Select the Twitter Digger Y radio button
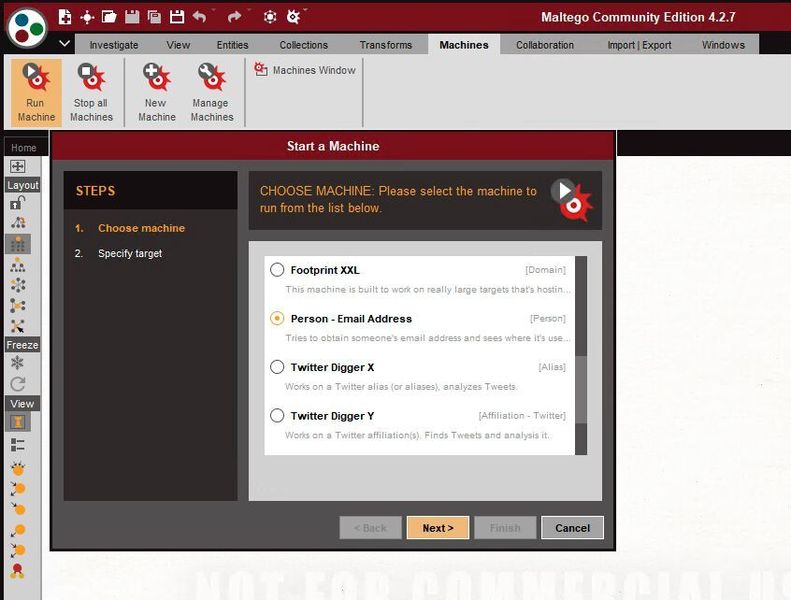 click(277, 415)
